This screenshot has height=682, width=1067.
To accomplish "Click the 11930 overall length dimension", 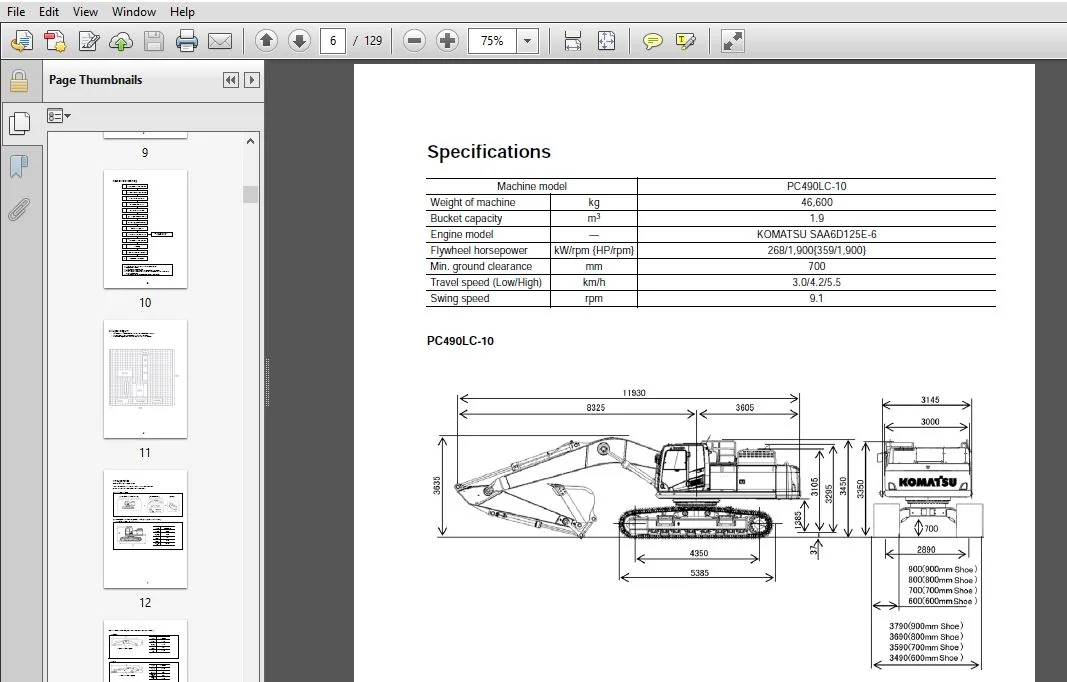I will [634, 393].
